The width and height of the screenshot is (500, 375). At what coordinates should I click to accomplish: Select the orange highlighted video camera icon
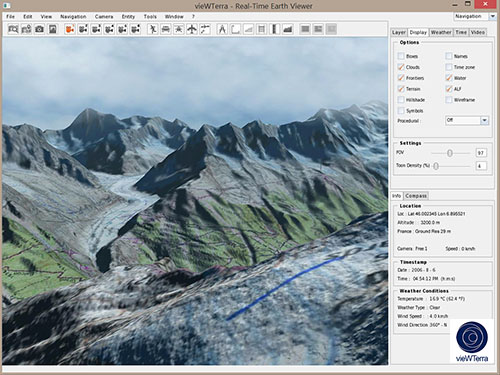point(70,29)
